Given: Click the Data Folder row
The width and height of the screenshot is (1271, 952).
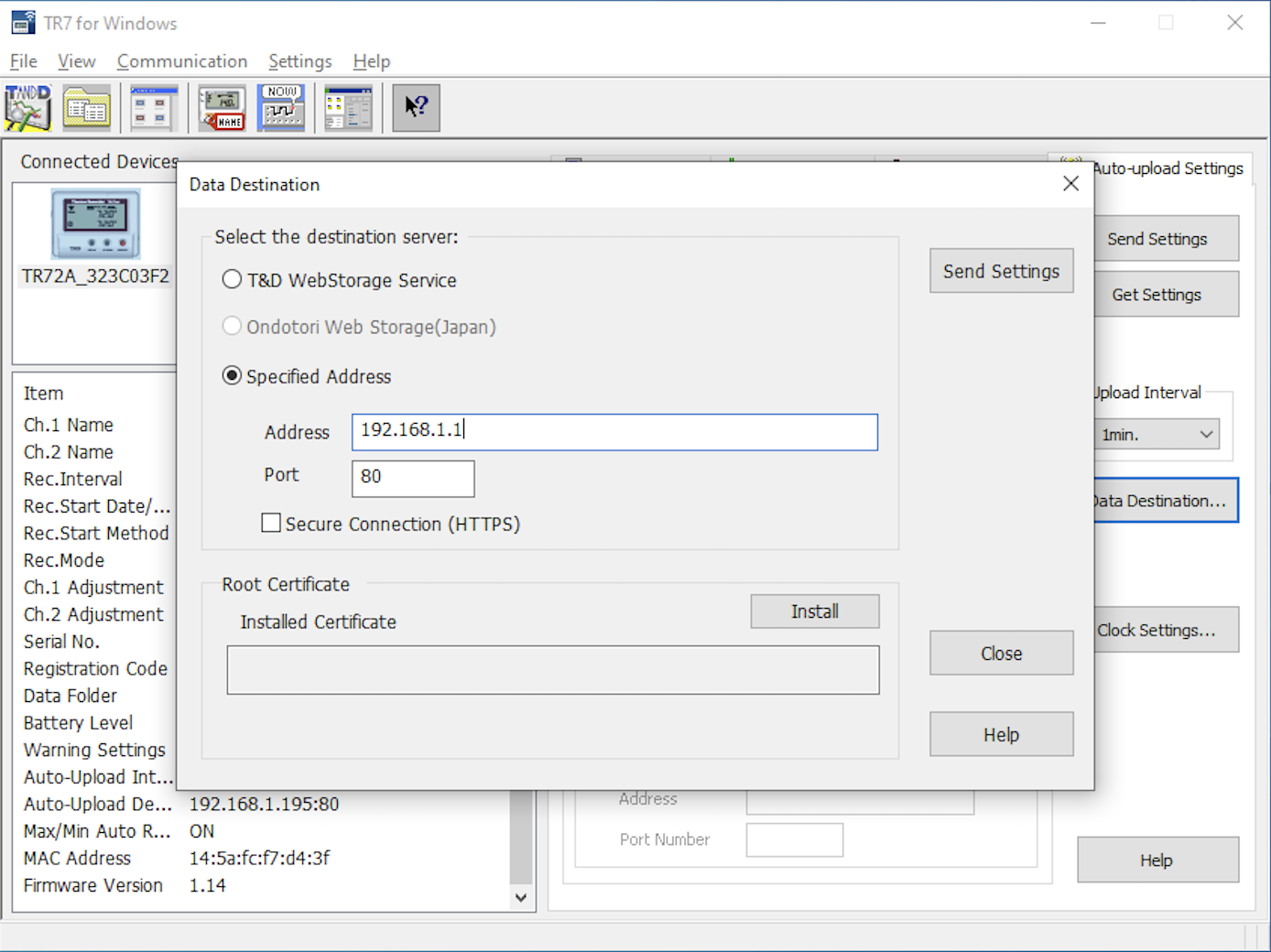Looking at the screenshot, I should pos(71,696).
